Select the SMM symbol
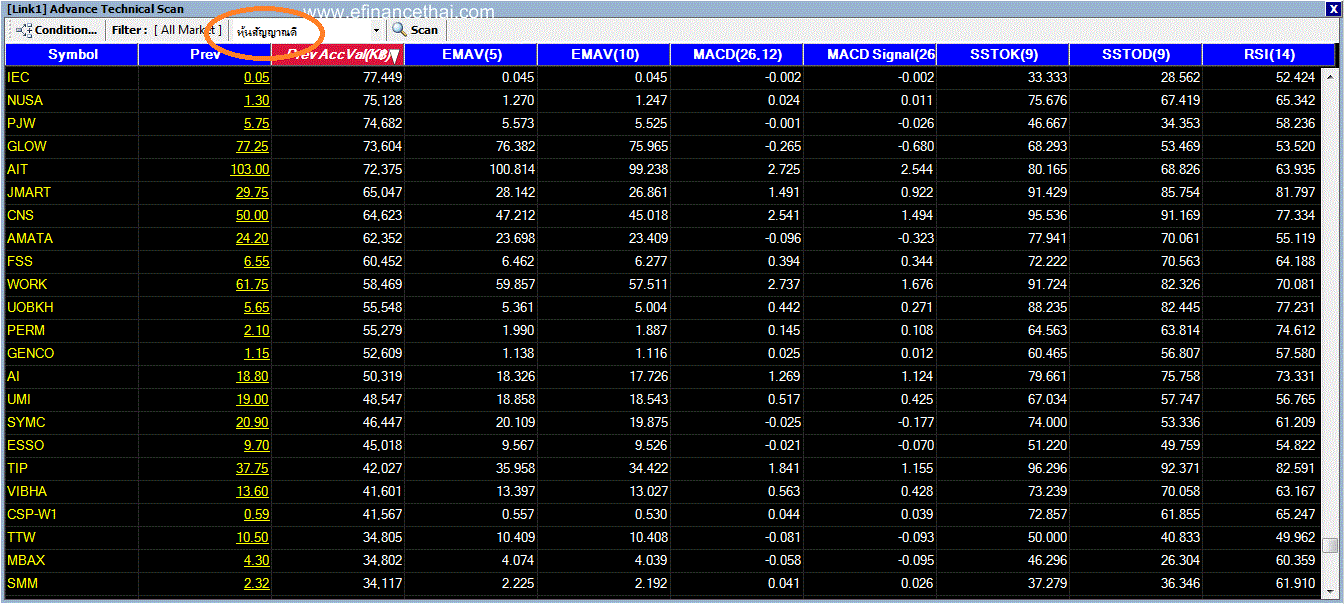This screenshot has width=1344, height=604. pos(22,583)
